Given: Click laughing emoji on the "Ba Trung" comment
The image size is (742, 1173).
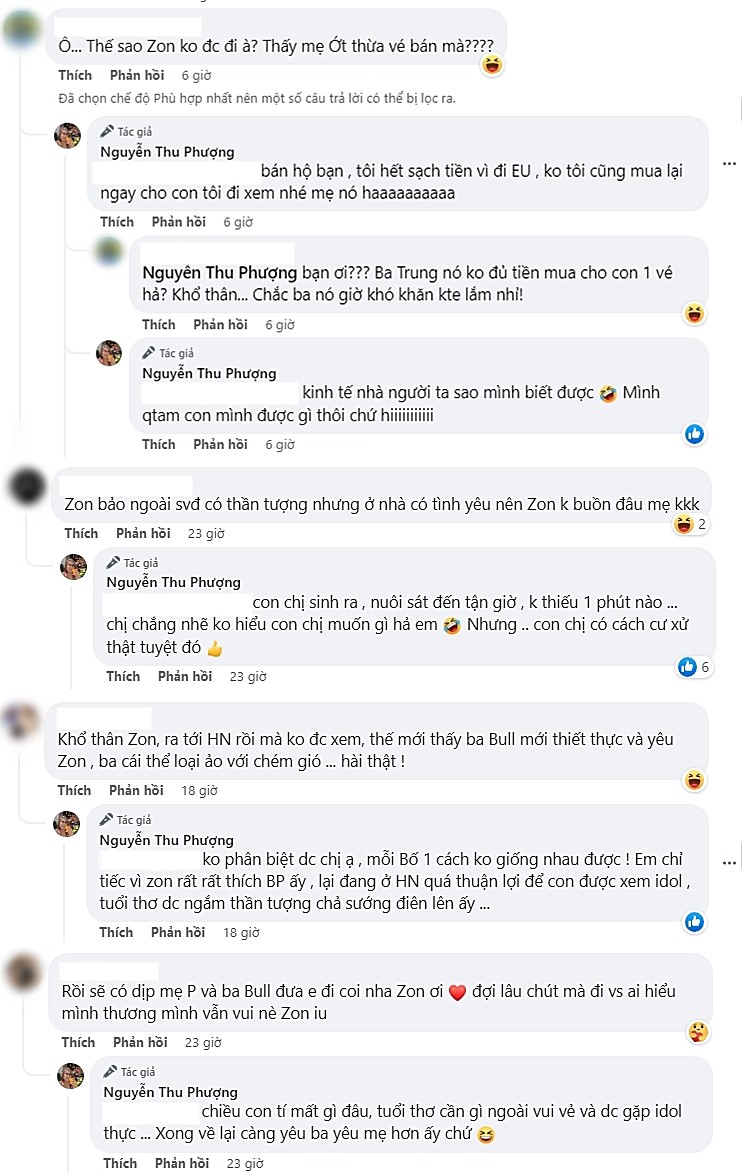Looking at the screenshot, I should tap(693, 314).
